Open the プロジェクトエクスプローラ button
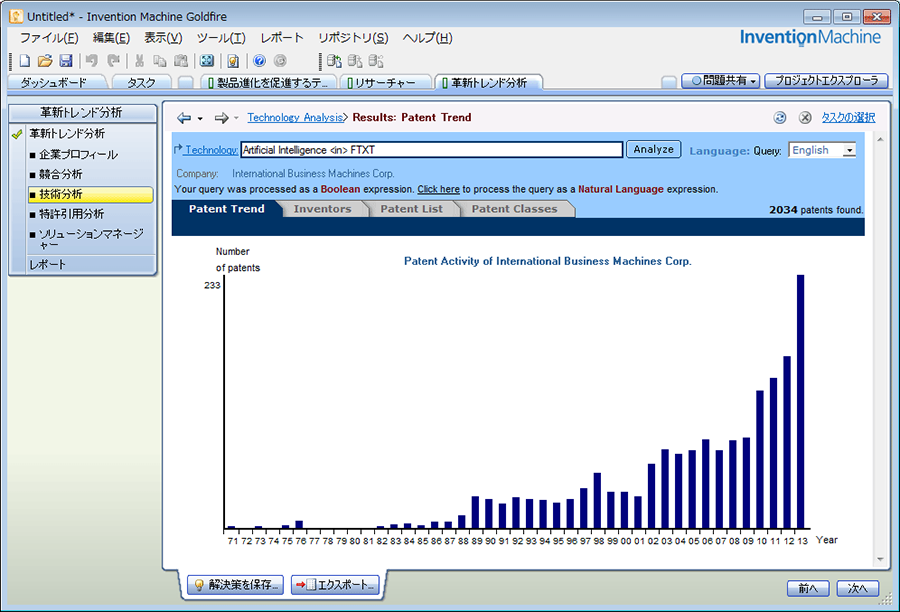 point(827,81)
